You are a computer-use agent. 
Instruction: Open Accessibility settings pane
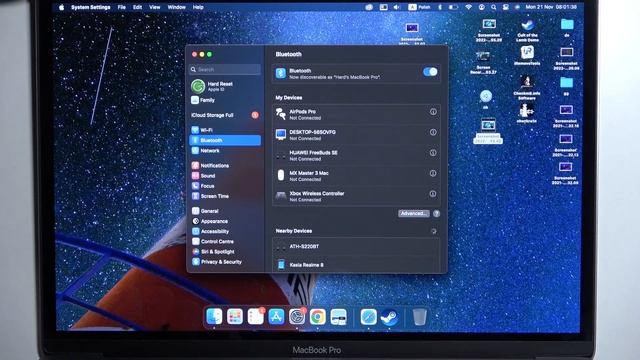(x=225, y=231)
